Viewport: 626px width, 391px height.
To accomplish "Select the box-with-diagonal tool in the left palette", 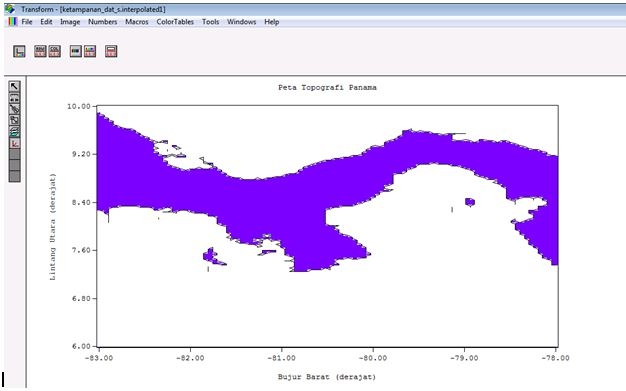I will pyautogui.click(x=14, y=120).
